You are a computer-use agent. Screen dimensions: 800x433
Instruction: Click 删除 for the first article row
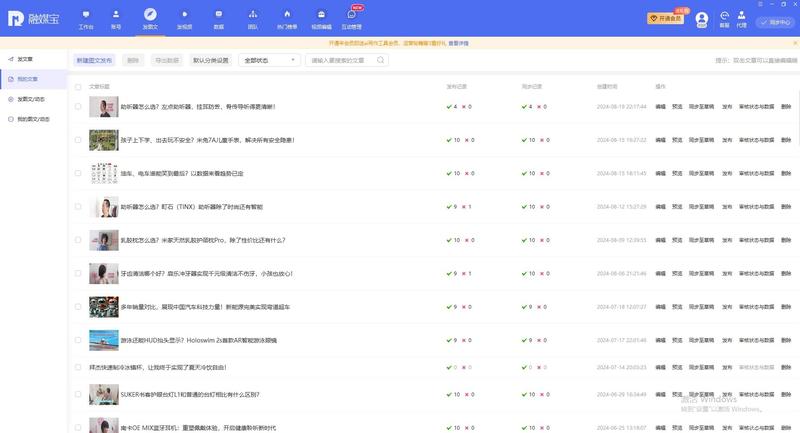click(x=786, y=107)
